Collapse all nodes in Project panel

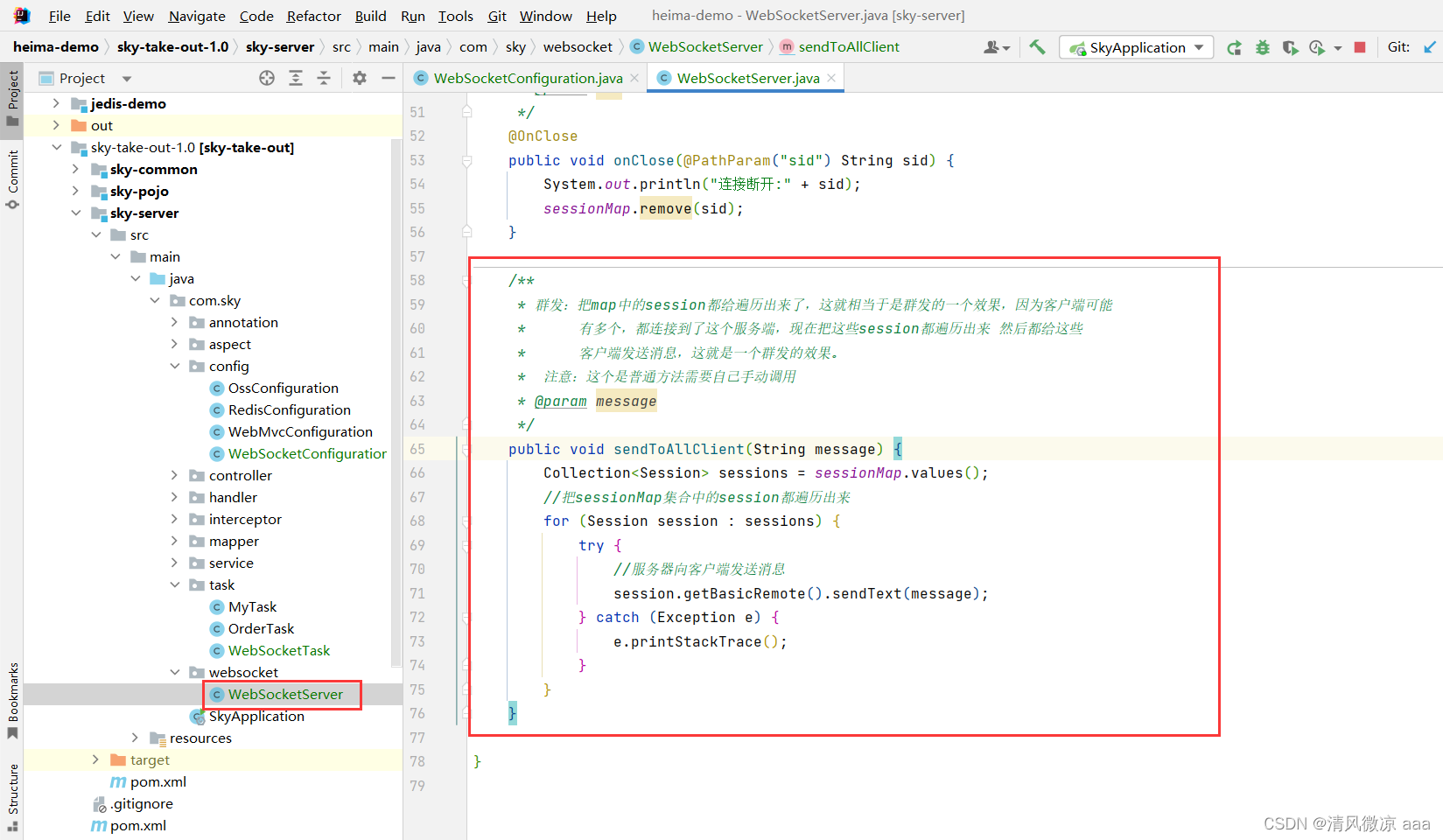point(324,78)
